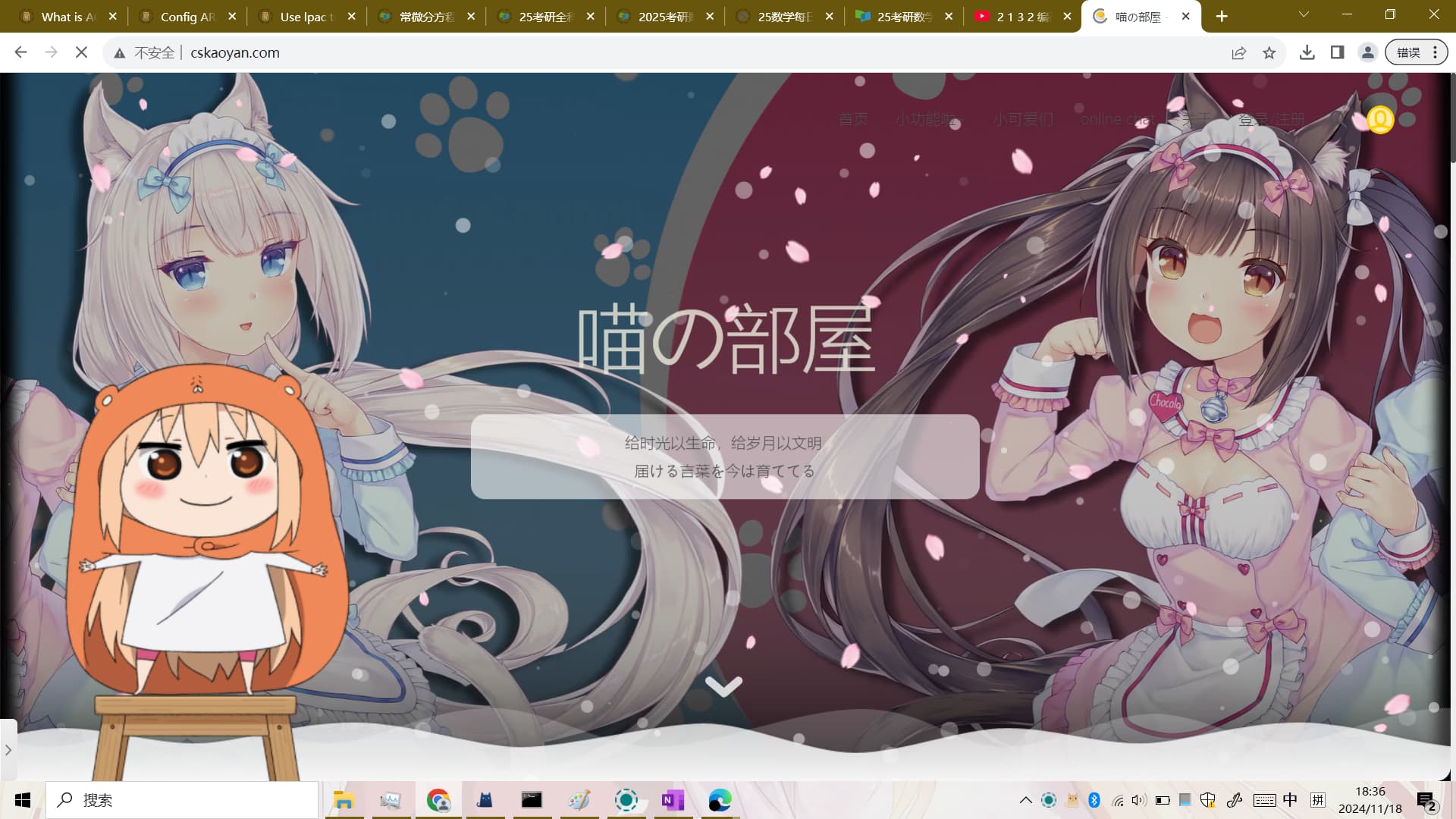Click the 喵の部屋 page heading
The width and height of the screenshot is (1456, 819).
726,340
